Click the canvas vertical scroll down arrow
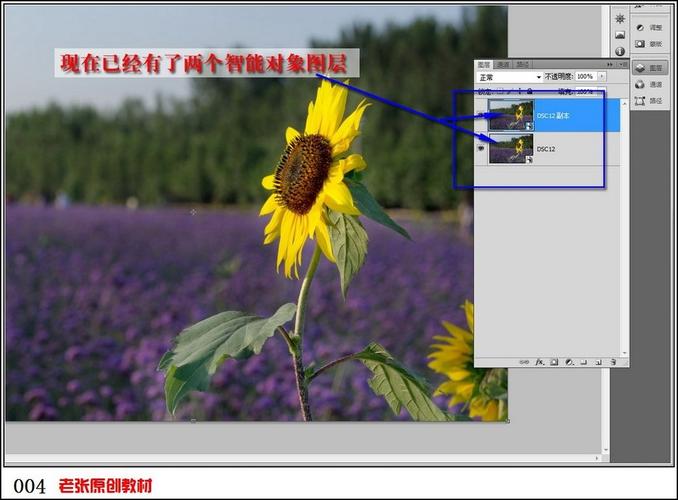The height and width of the screenshot is (500, 678). tap(605, 450)
